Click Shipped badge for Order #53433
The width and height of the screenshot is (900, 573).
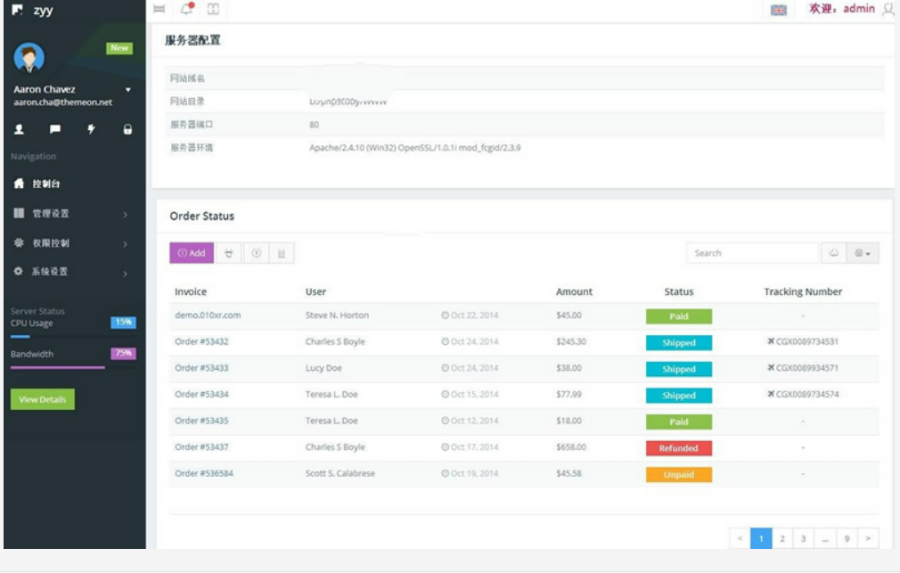click(679, 369)
